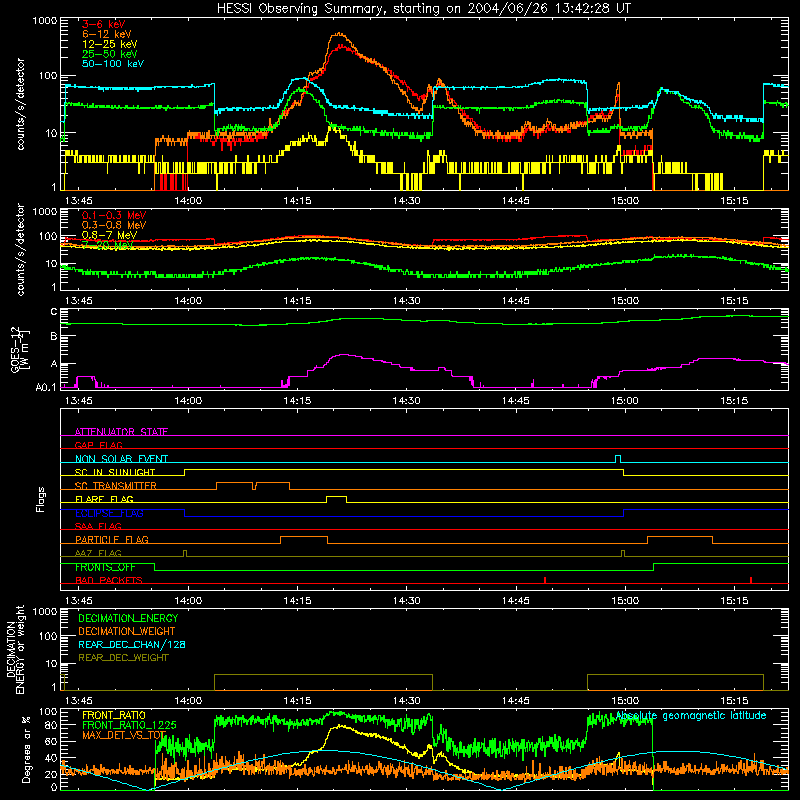Pick the SC_IN_SUNLIGHT flag label
This screenshot has height=800, width=800.
(x=115, y=472)
